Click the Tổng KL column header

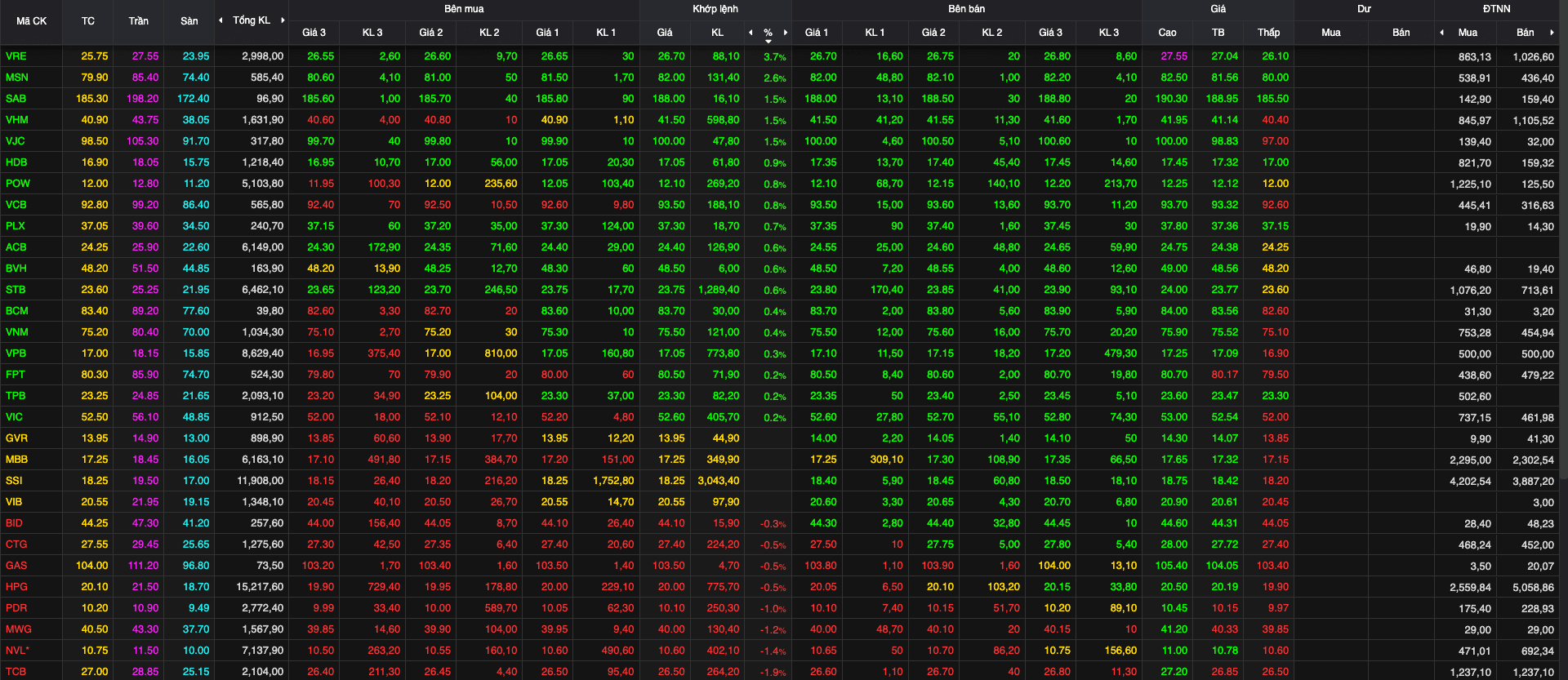(x=252, y=20)
